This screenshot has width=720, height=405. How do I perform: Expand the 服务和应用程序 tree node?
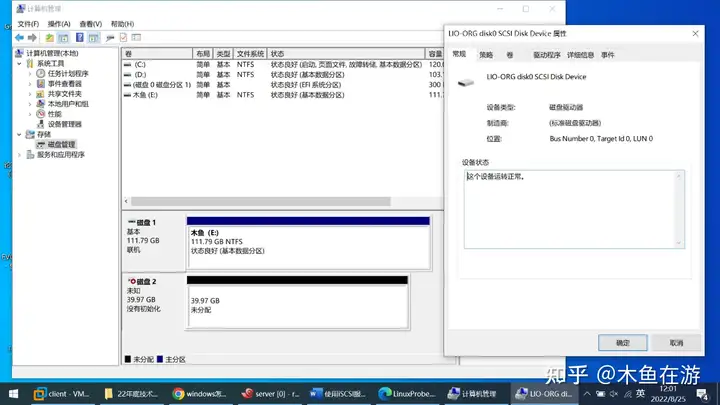19,155
